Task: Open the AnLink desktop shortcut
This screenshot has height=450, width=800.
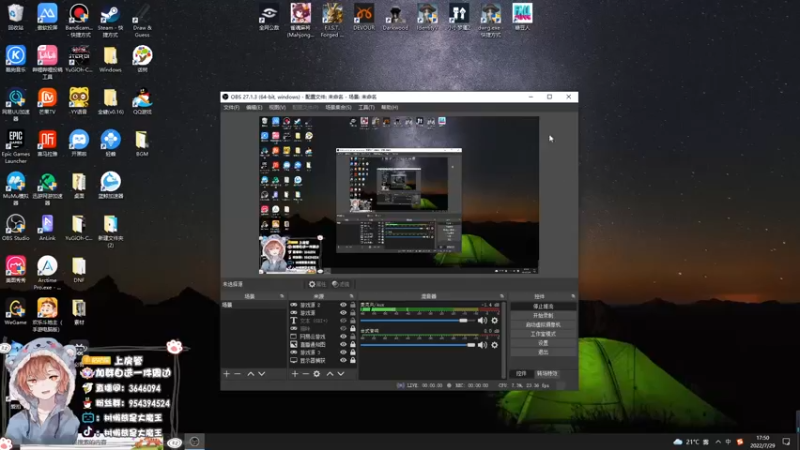Action: pyautogui.click(x=47, y=228)
